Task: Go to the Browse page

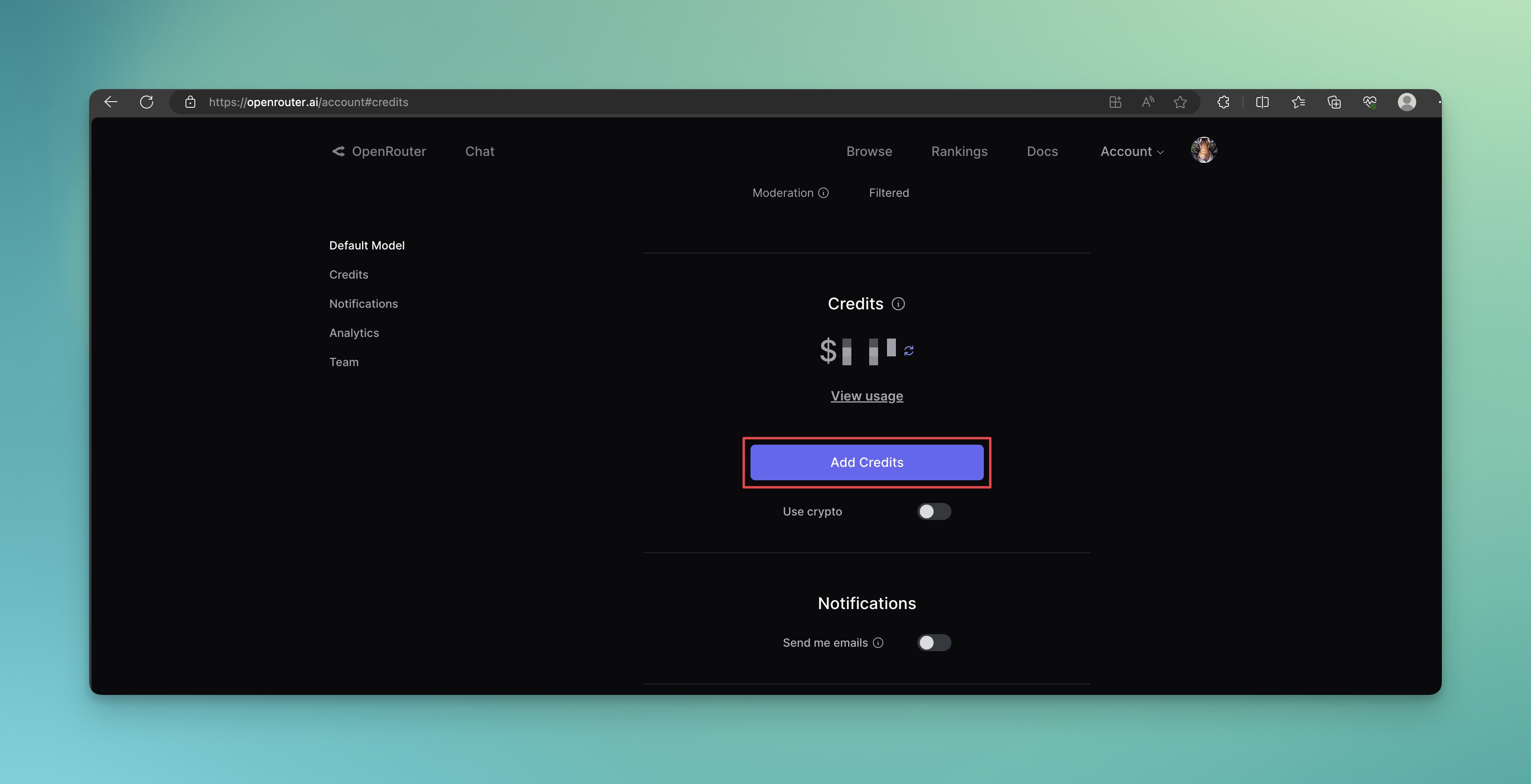Action: point(869,151)
